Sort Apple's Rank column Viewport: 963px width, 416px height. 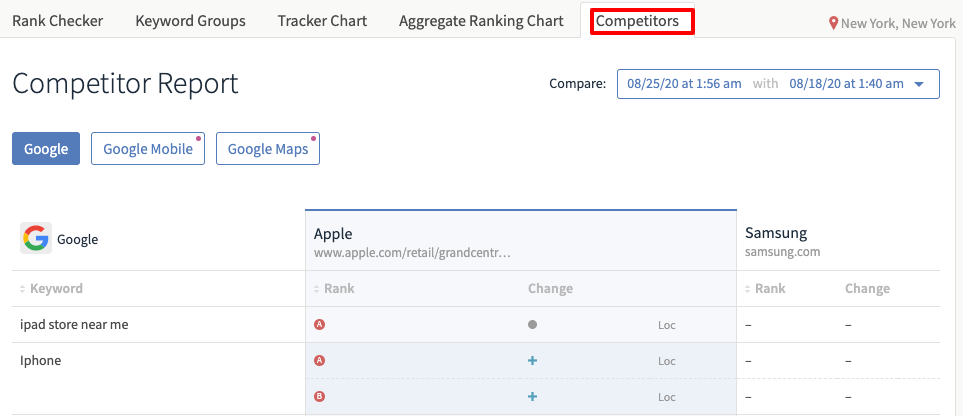[334, 288]
